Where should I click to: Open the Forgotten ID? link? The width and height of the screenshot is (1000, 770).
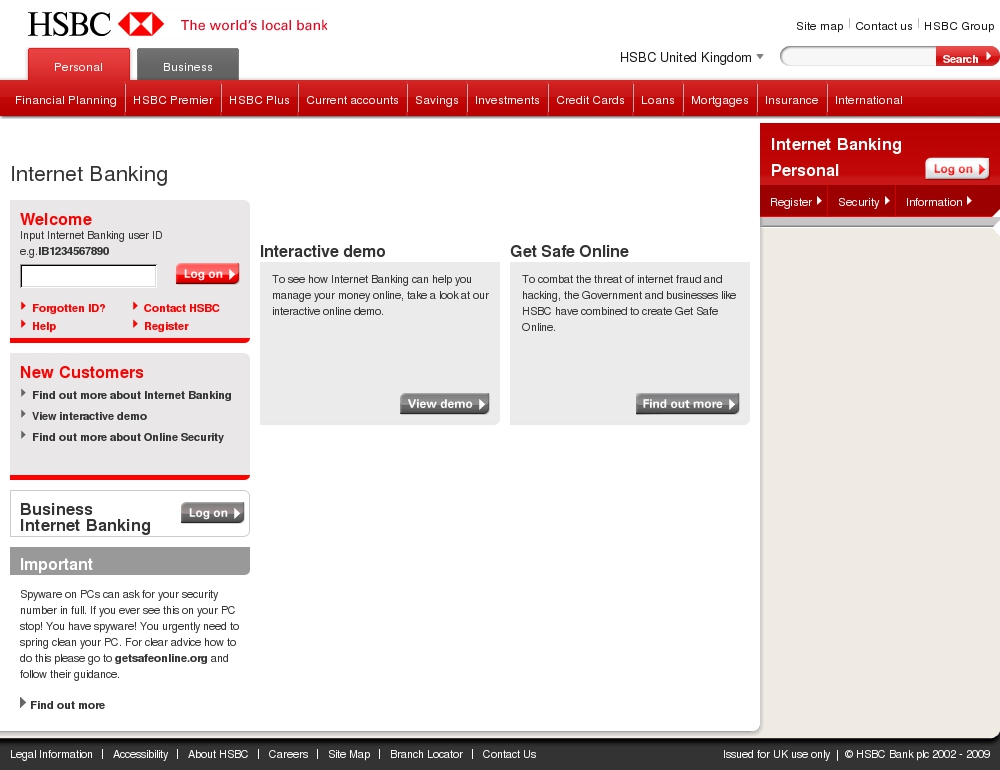(68, 308)
